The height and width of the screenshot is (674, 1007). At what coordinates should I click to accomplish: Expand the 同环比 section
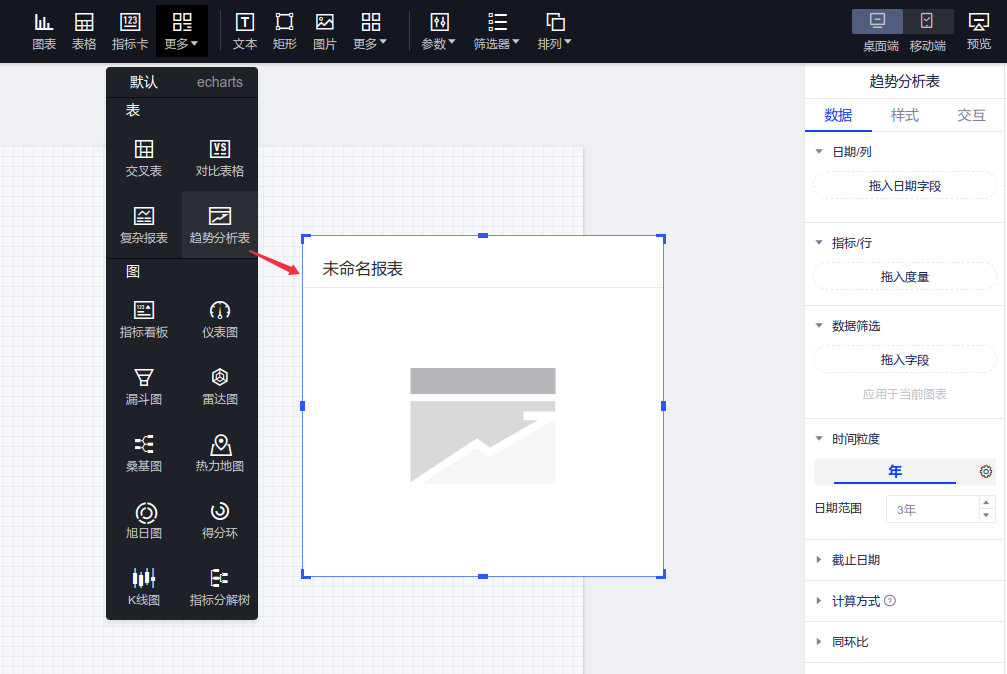pos(849,642)
